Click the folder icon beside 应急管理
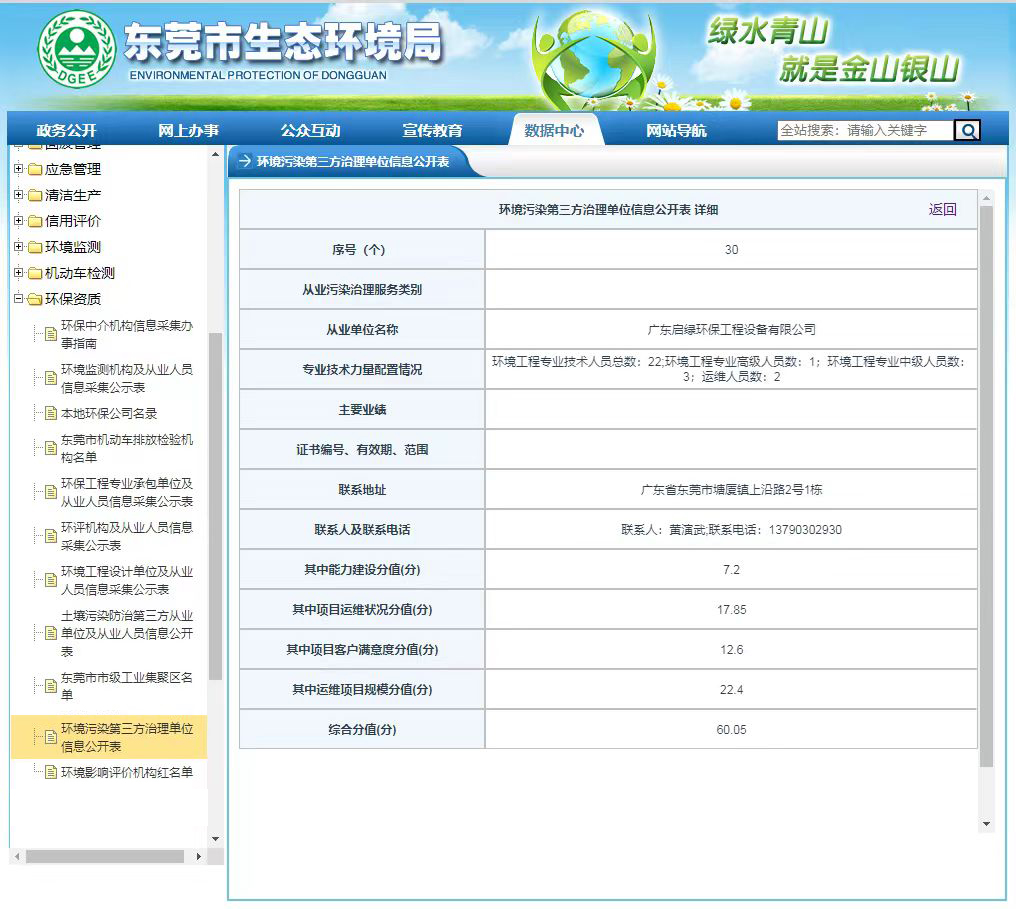 34,170
